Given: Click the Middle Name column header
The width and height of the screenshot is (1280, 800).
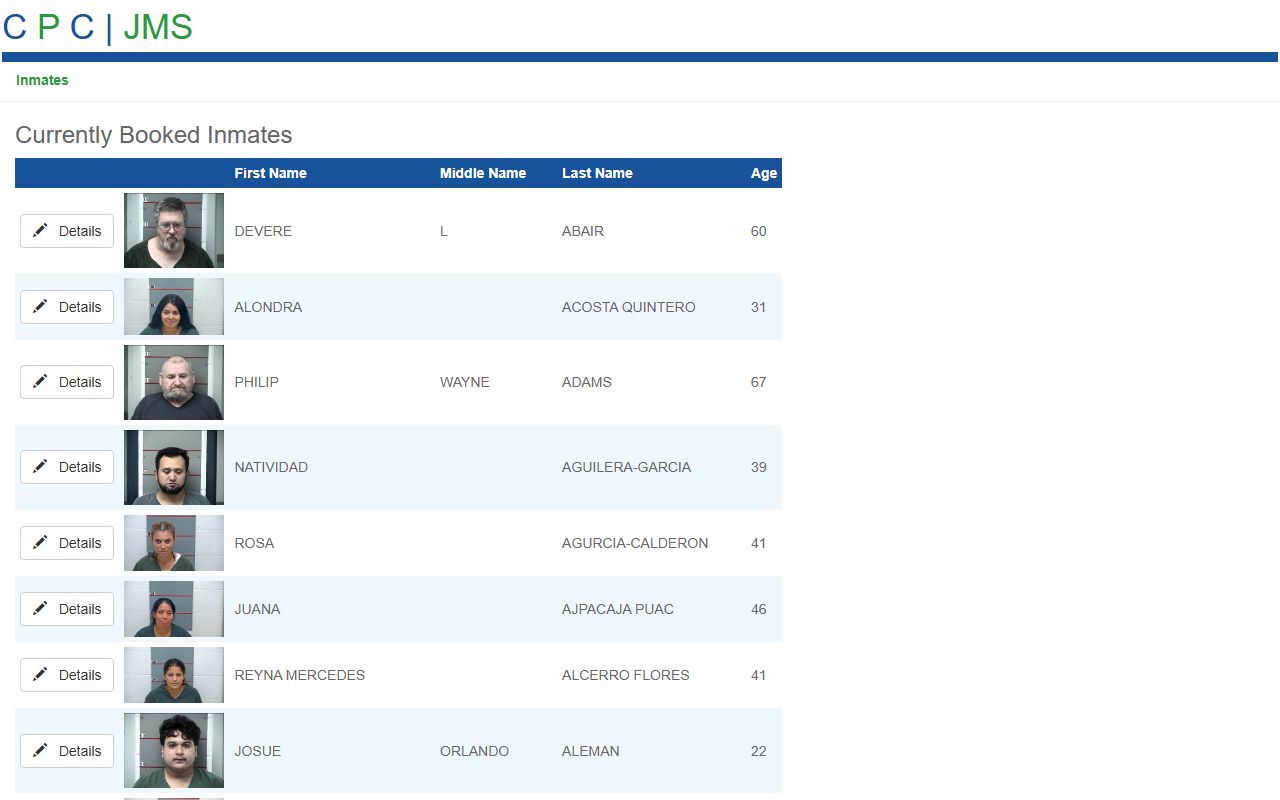Looking at the screenshot, I should tap(483, 173).
